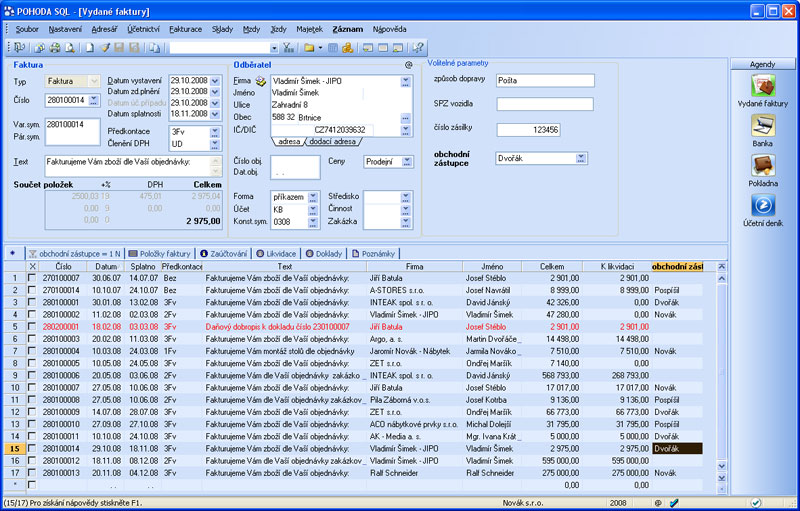Open the Účetnictví menu
The width and height of the screenshot is (800, 511).
point(143,29)
